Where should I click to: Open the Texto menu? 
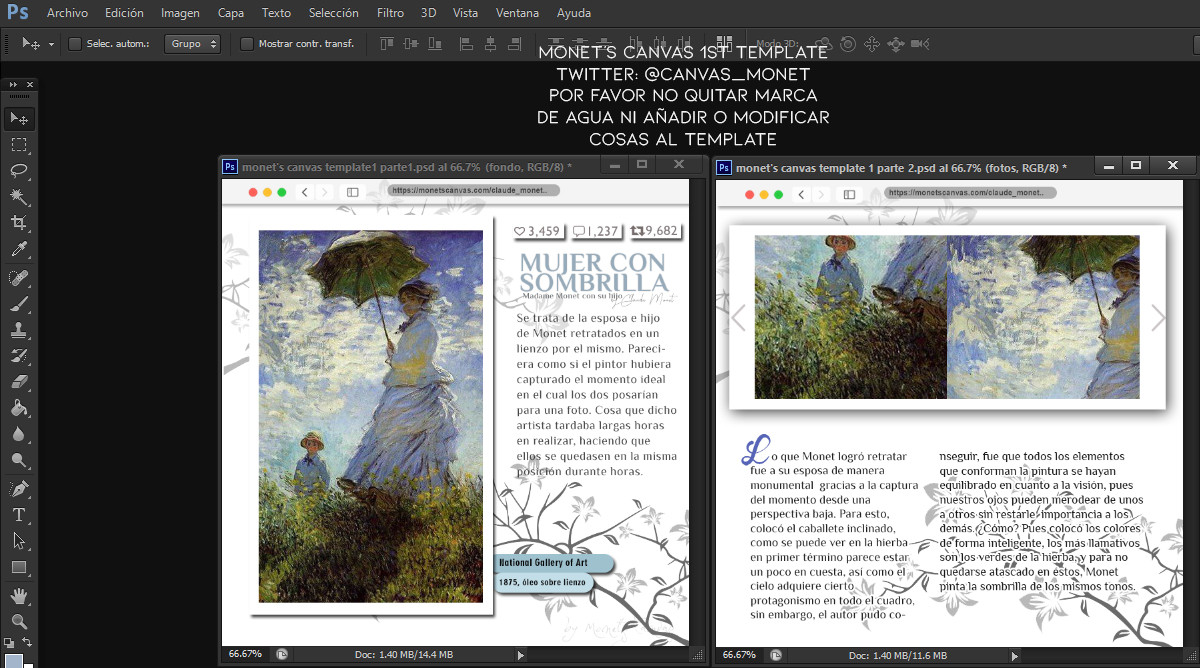(276, 13)
